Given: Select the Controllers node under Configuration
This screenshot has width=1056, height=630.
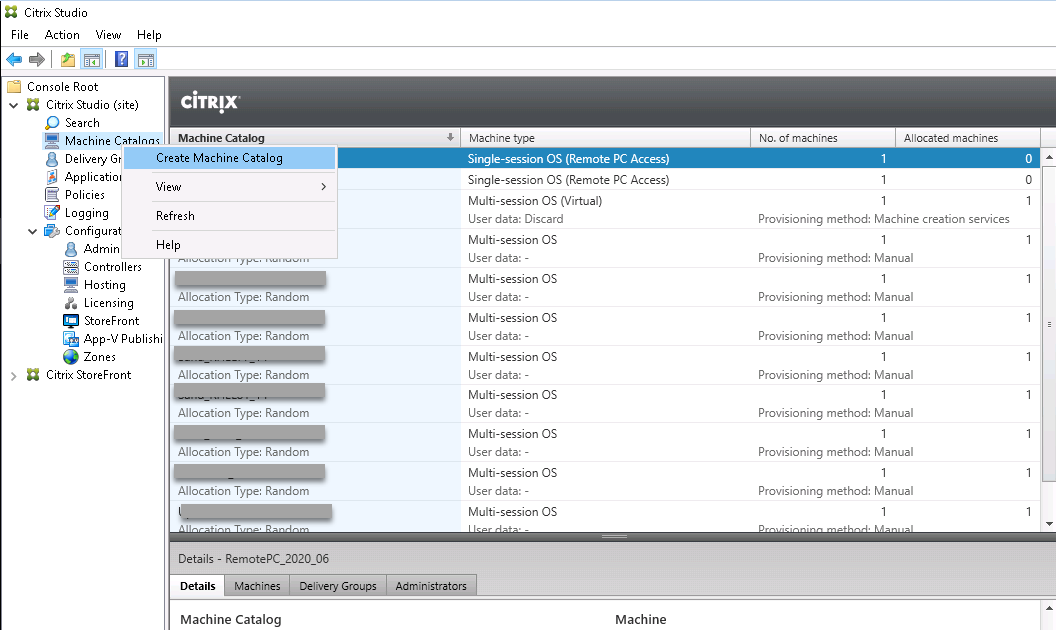Looking at the screenshot, I should click(112, 267).
